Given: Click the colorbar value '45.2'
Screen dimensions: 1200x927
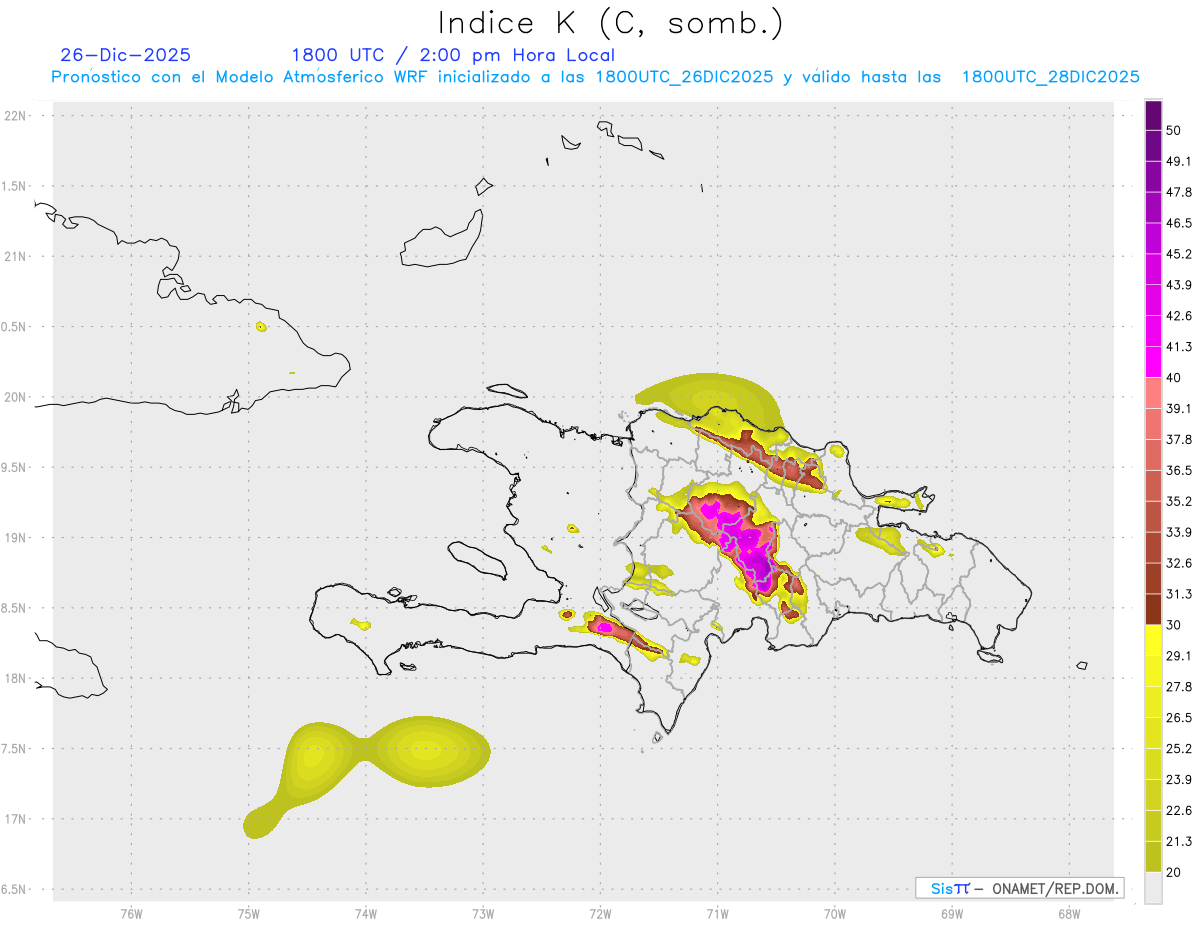Looking at the screenshot, I should click(1179, 254).
